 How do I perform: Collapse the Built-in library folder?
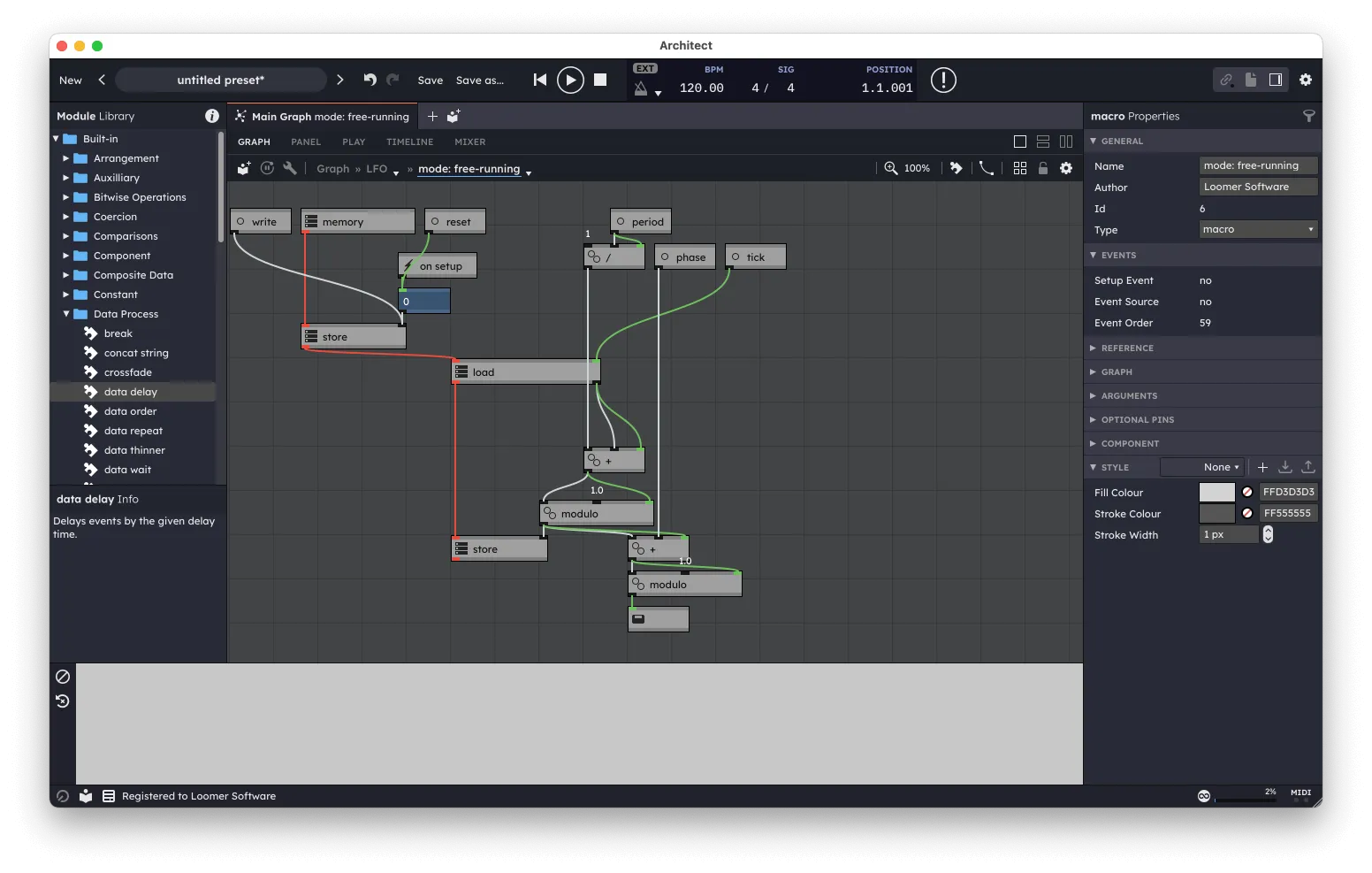point(57,139)
